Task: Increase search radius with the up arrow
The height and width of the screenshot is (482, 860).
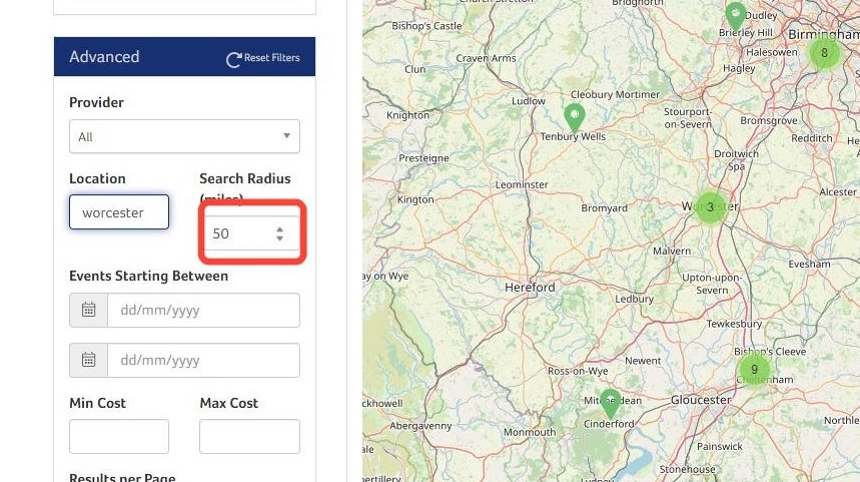Action: pyautogui.click(x=280, y=229)
